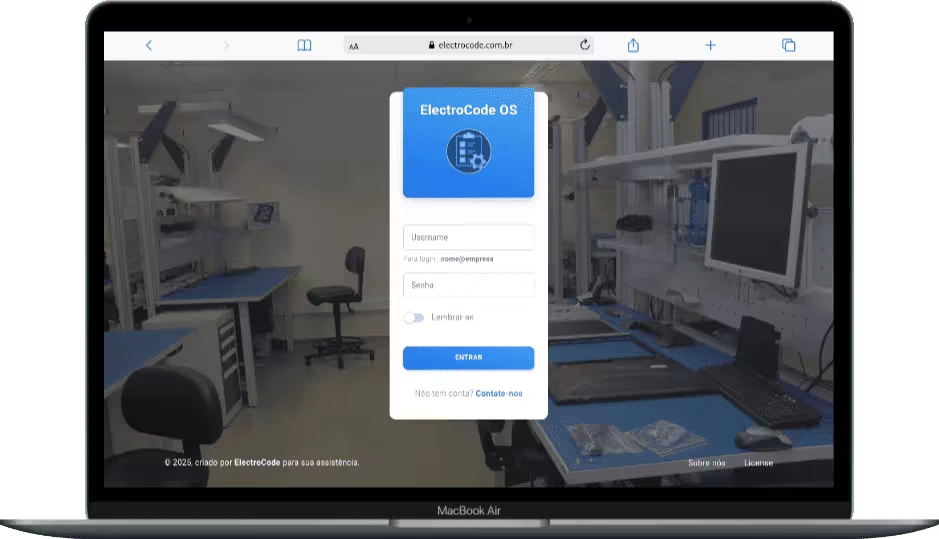Click the ENTRAR button
This screenshot has width=939, height=539.
[x=468, y=358]
